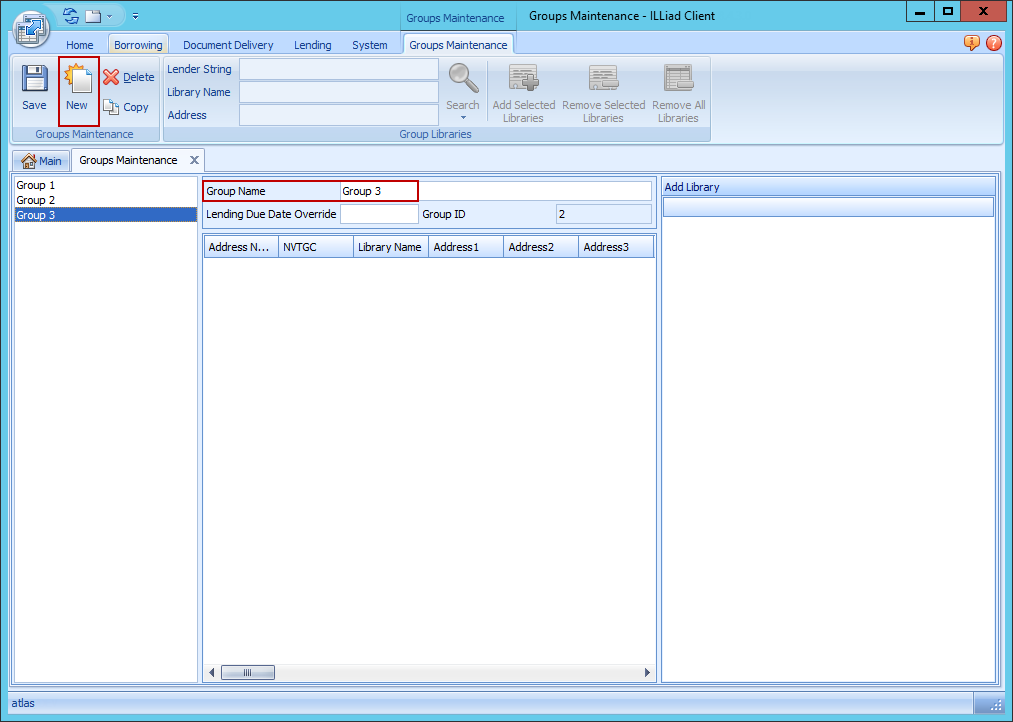1013x722 pixels.
Task: Click the Lending Due Date Override field
Action: [x=379, y=214]
